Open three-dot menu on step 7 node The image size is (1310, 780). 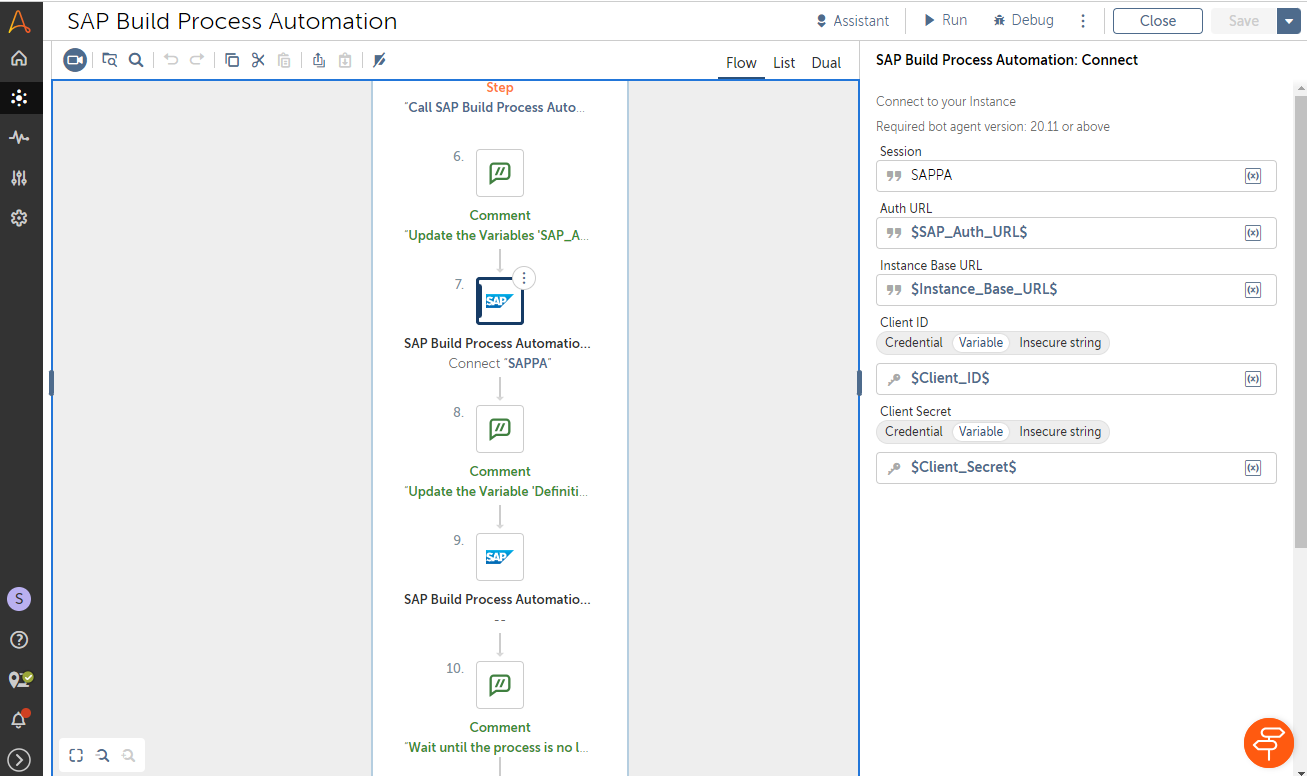coord(524,278)
